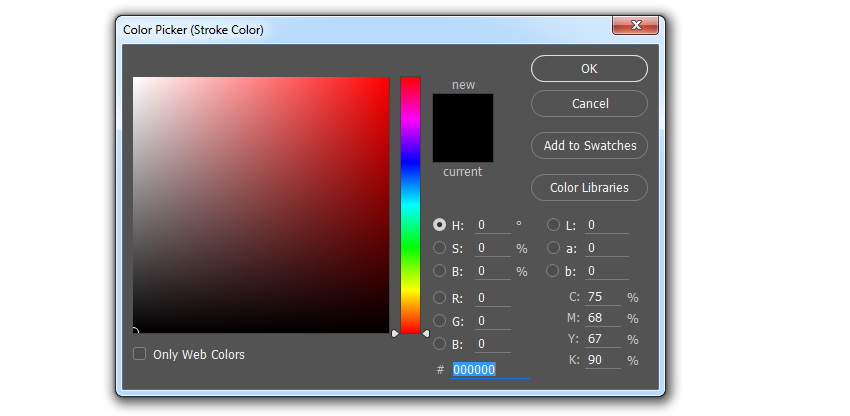Viewport: 850px width, 416px height.
Task: Cancel the Color Picker dialog
Action: click(x=589, y=104)
